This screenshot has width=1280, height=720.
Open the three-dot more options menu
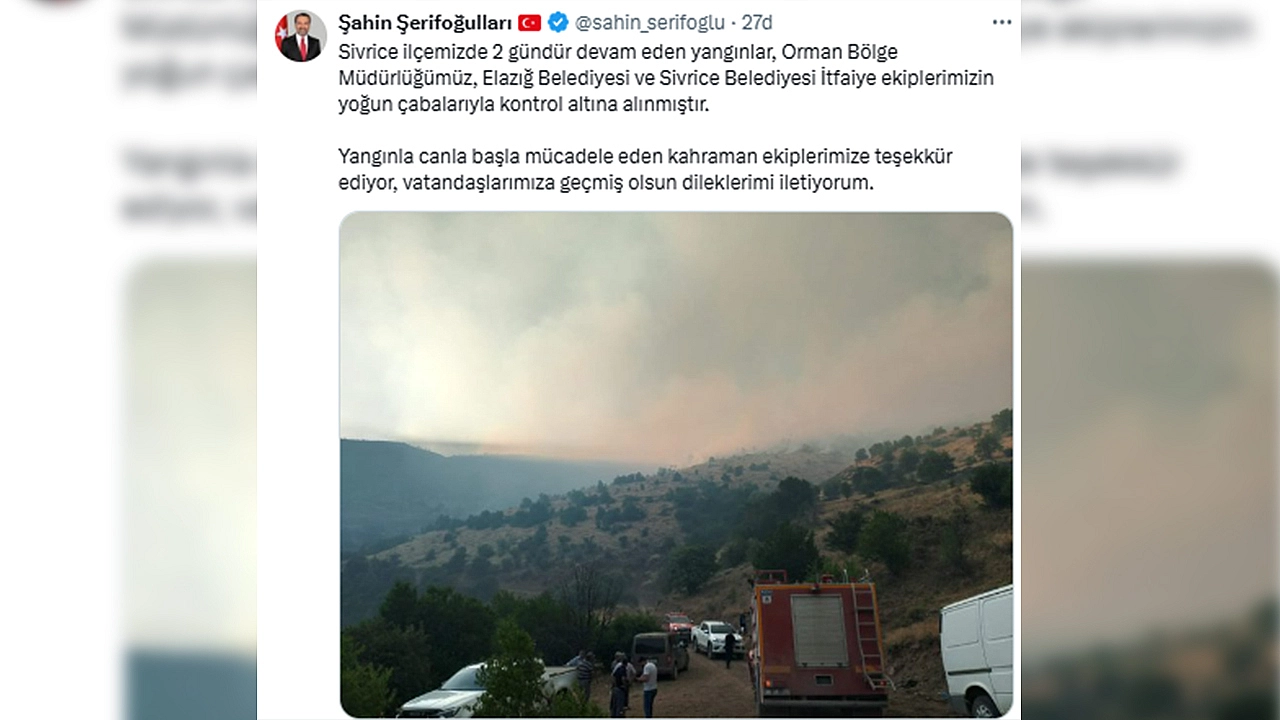pos(1001,22)
